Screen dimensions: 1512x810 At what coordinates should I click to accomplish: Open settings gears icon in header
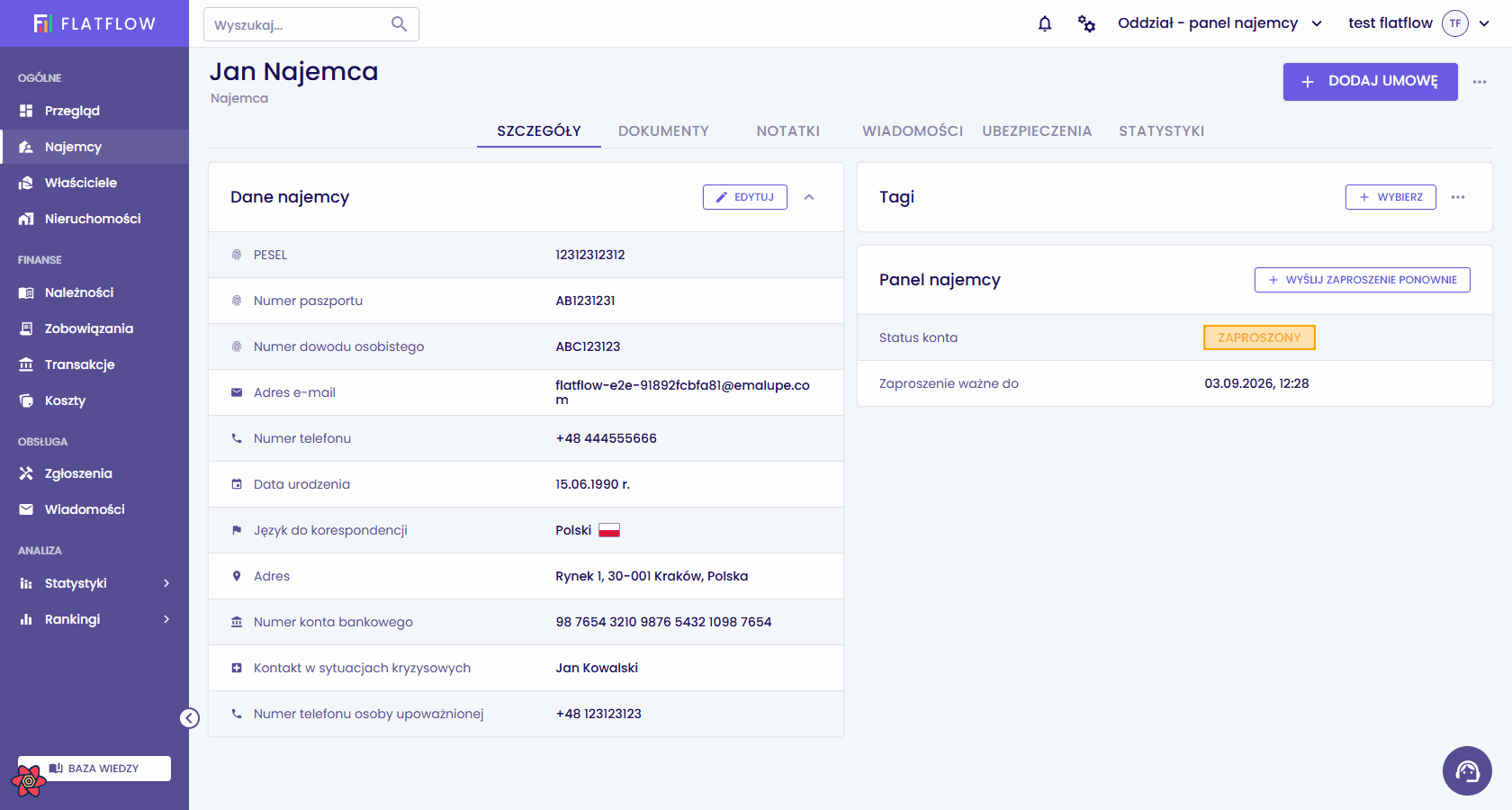[x=1086, y=23]
